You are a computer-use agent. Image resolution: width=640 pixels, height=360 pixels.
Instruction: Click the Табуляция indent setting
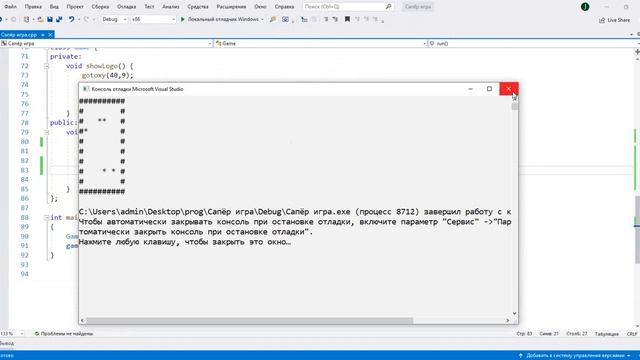pos(607,333)
